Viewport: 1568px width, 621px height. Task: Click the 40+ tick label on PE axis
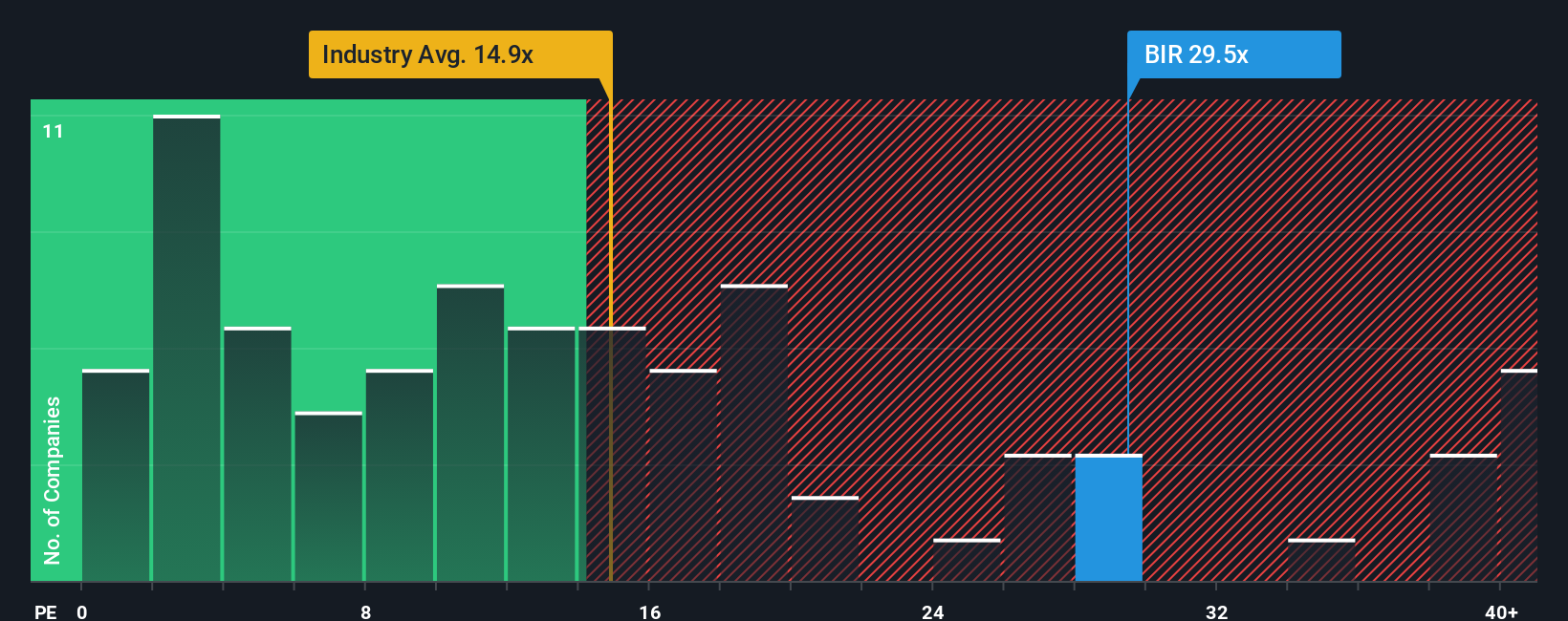pyautogui.click(x=1501, y=611)
